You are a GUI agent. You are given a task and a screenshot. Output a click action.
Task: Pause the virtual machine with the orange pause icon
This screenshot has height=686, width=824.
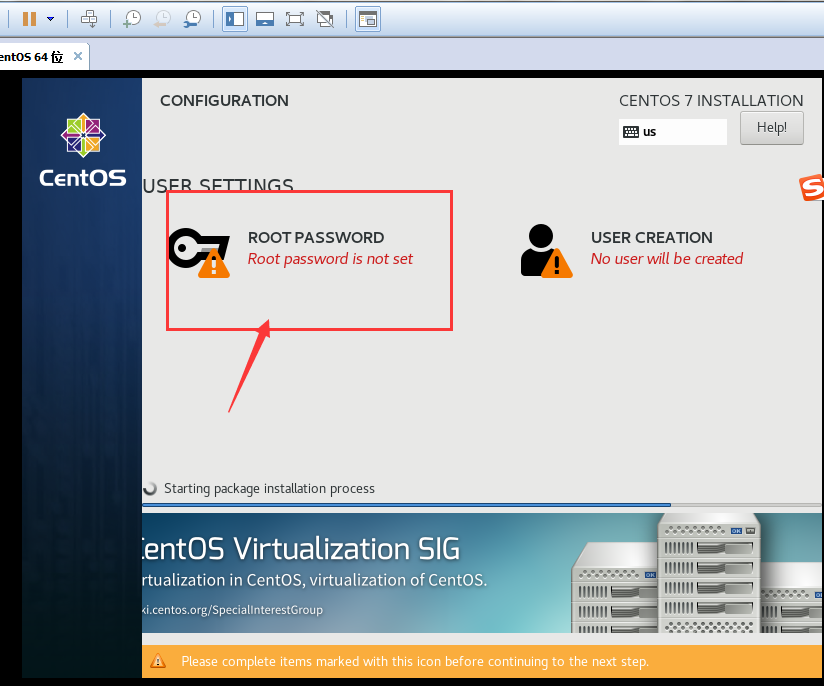coord(29,19)
